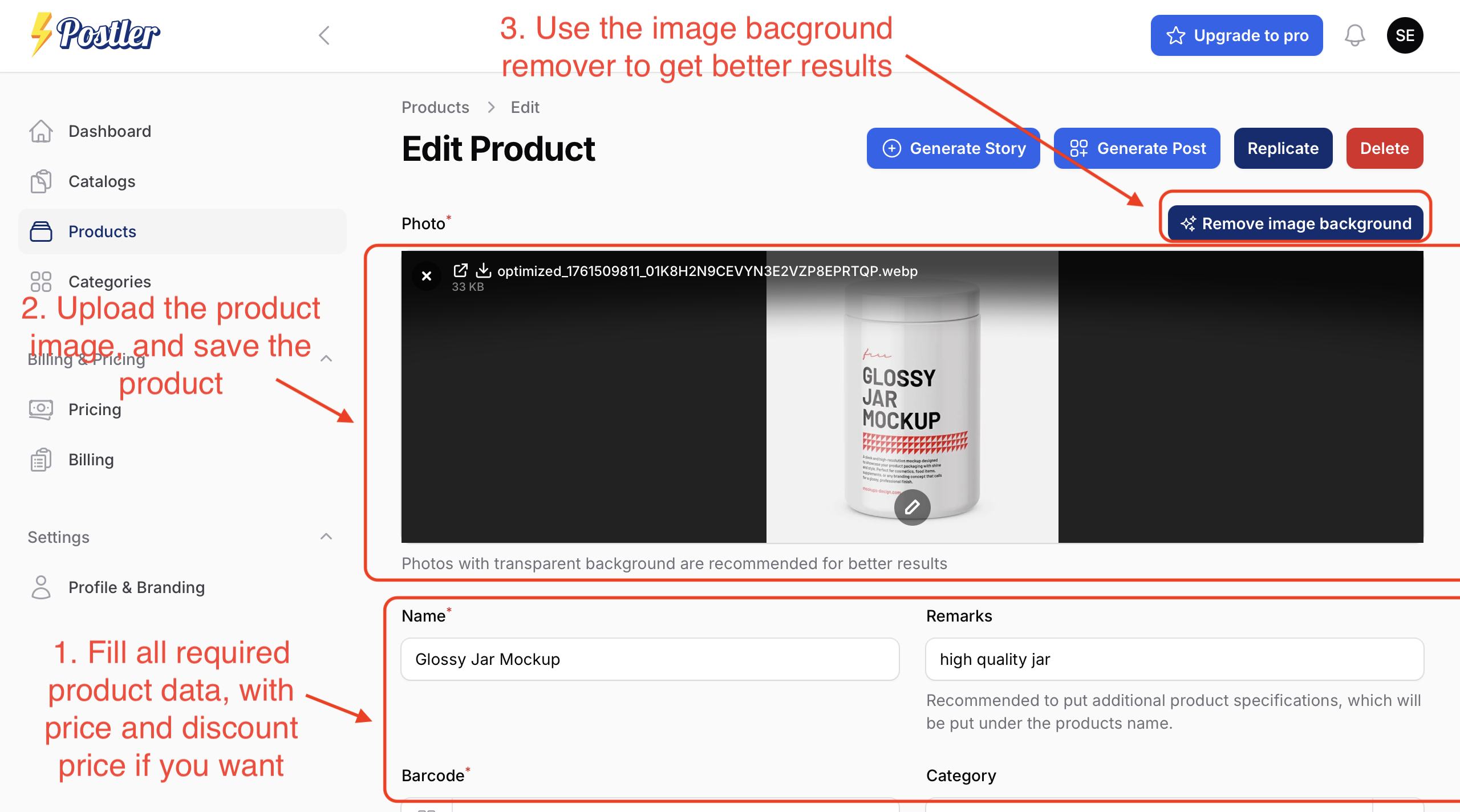Open Profile & Branding via its person icon
This screenshot has height=812, width=1460.
coord(40,587)
